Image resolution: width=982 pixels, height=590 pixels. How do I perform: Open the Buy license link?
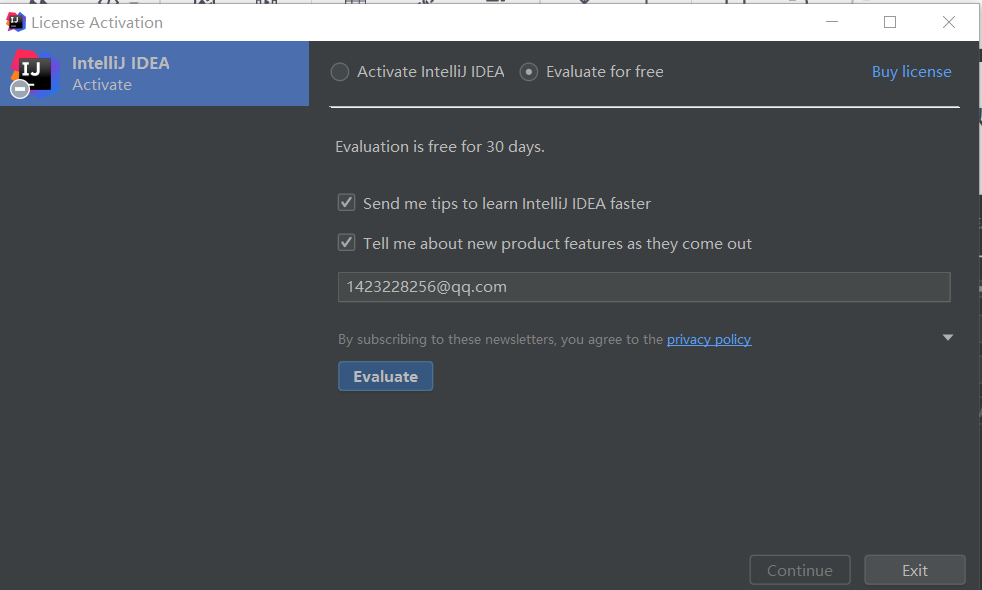click(x=911, y=72)
